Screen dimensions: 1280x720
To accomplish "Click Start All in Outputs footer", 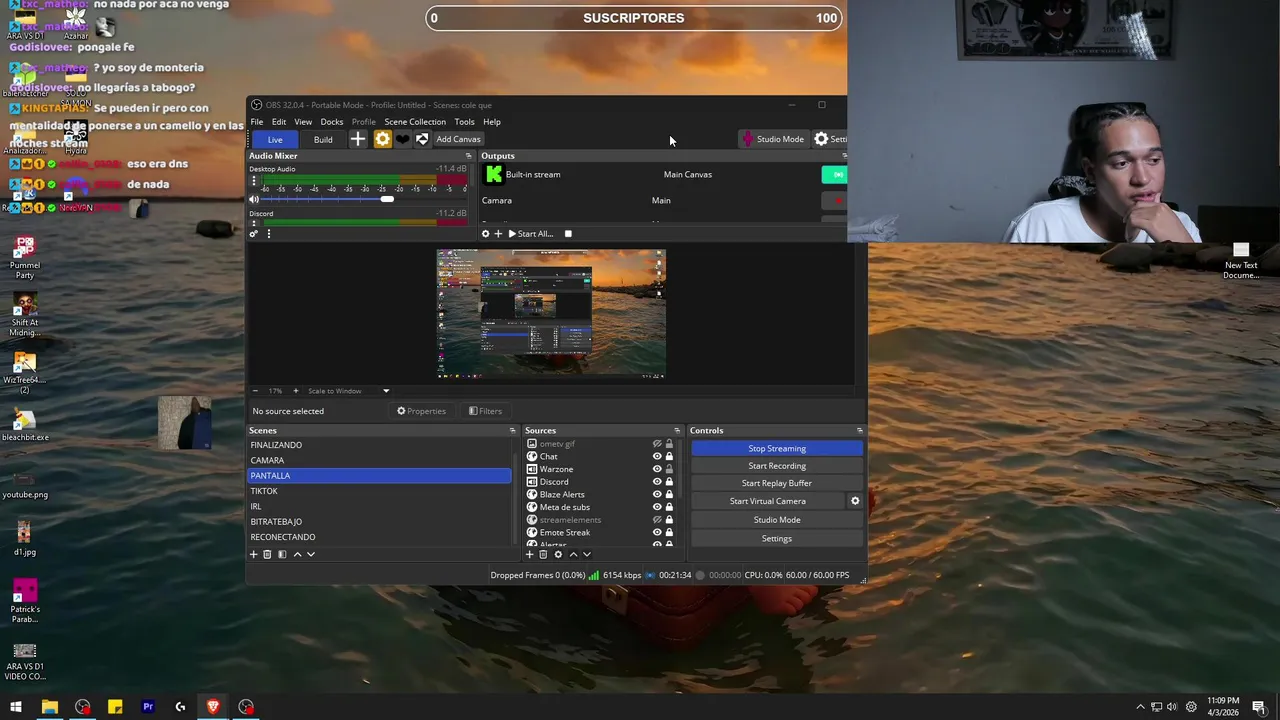I will (530, 234).
